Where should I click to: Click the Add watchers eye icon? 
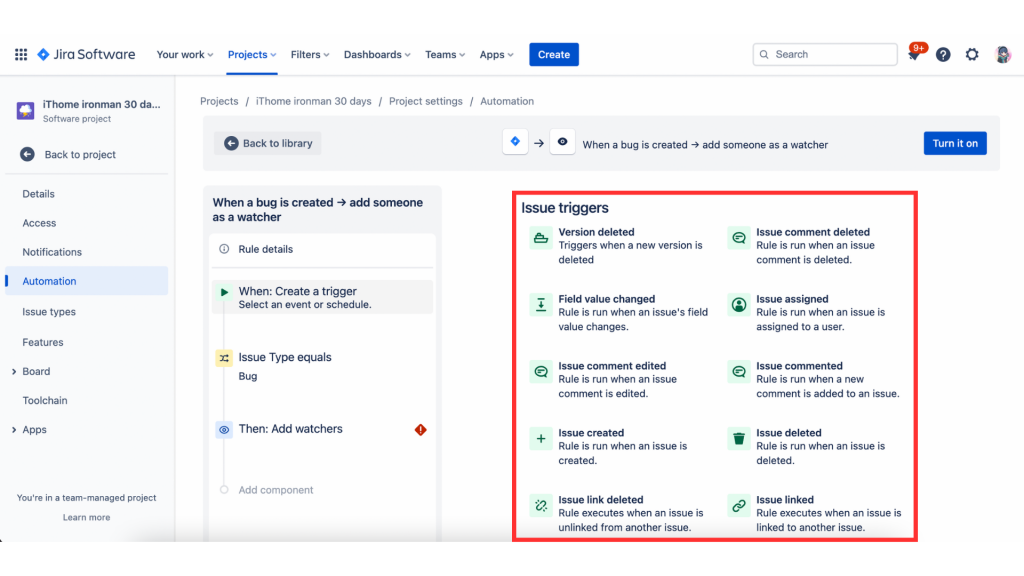click(x=224, y=430)
